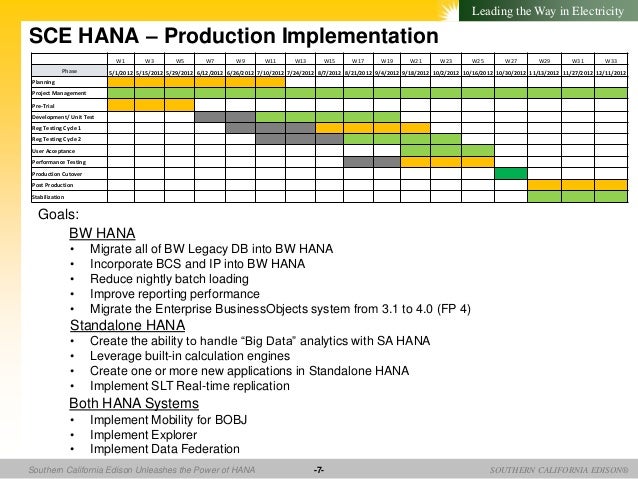Select the Reg Testing Cycle 1 row label
Viewport: 638px width, 479px height.
click(57, 128)
